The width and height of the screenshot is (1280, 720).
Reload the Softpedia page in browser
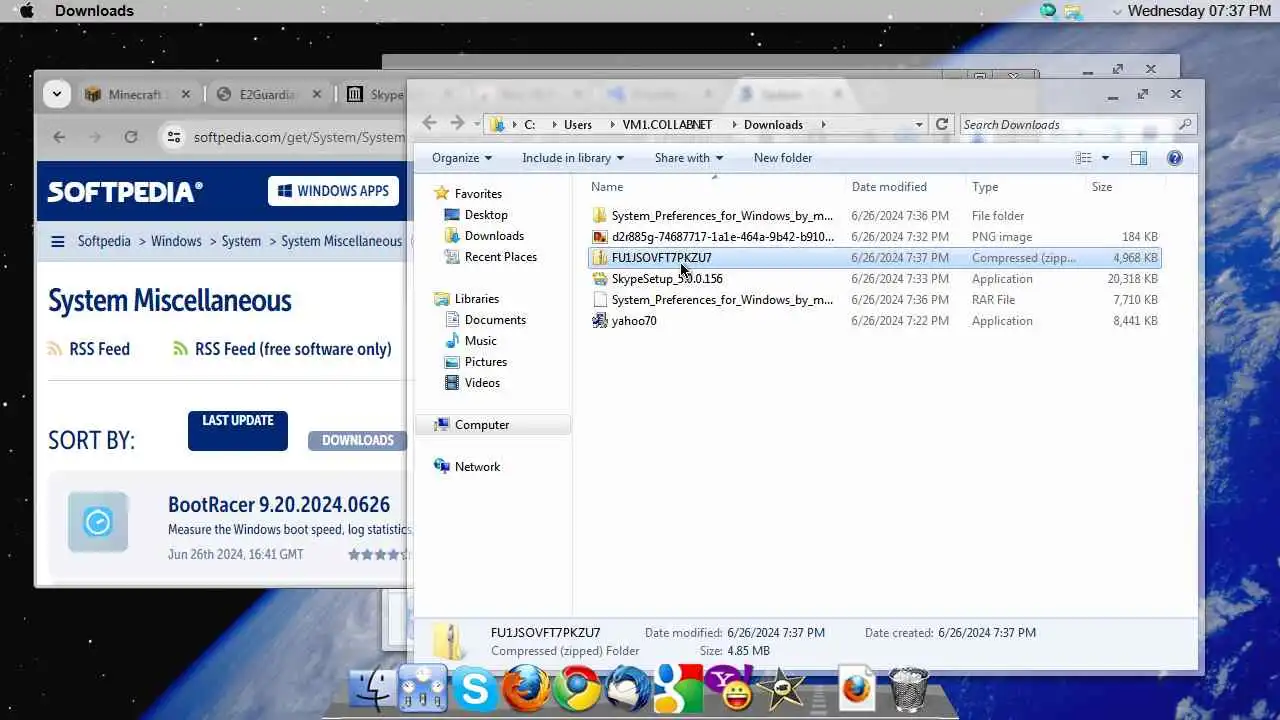(131, 137)
